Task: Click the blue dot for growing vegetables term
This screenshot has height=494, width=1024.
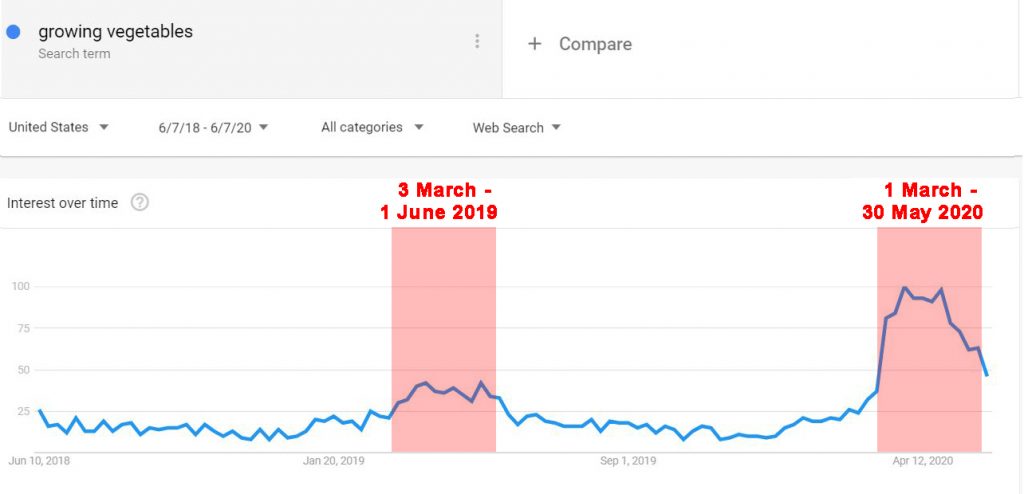Action: pyautogui.click(x=13, y=31)
